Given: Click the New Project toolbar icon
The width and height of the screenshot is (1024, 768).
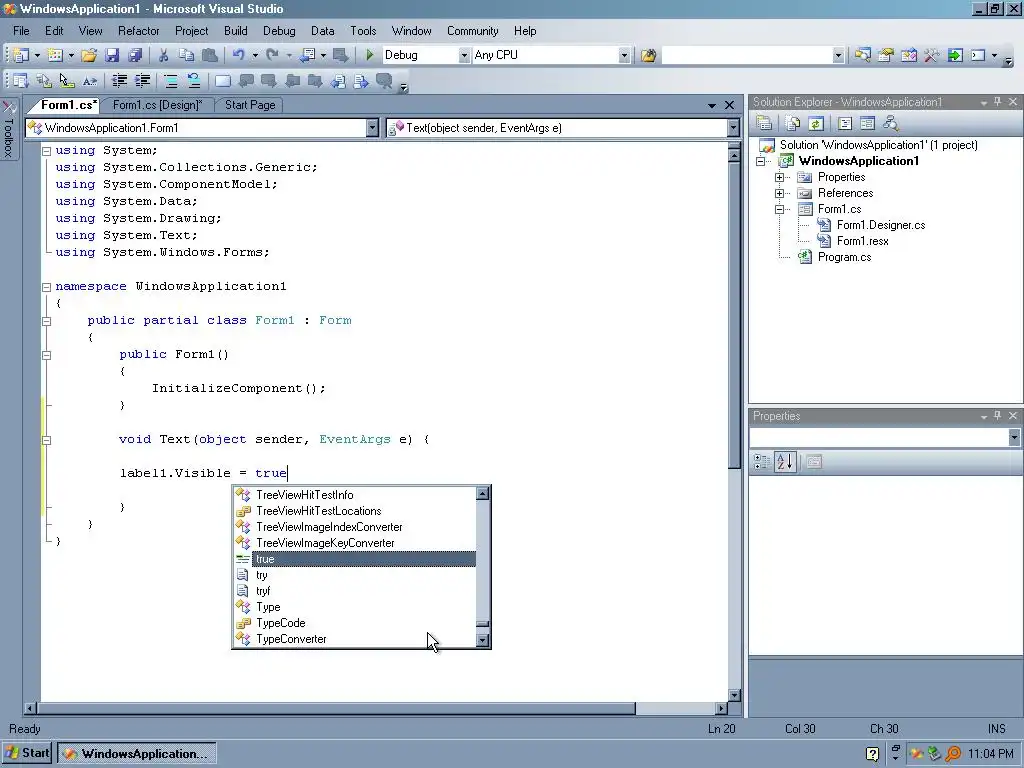Looking at the screenshot, I should 21,56.
